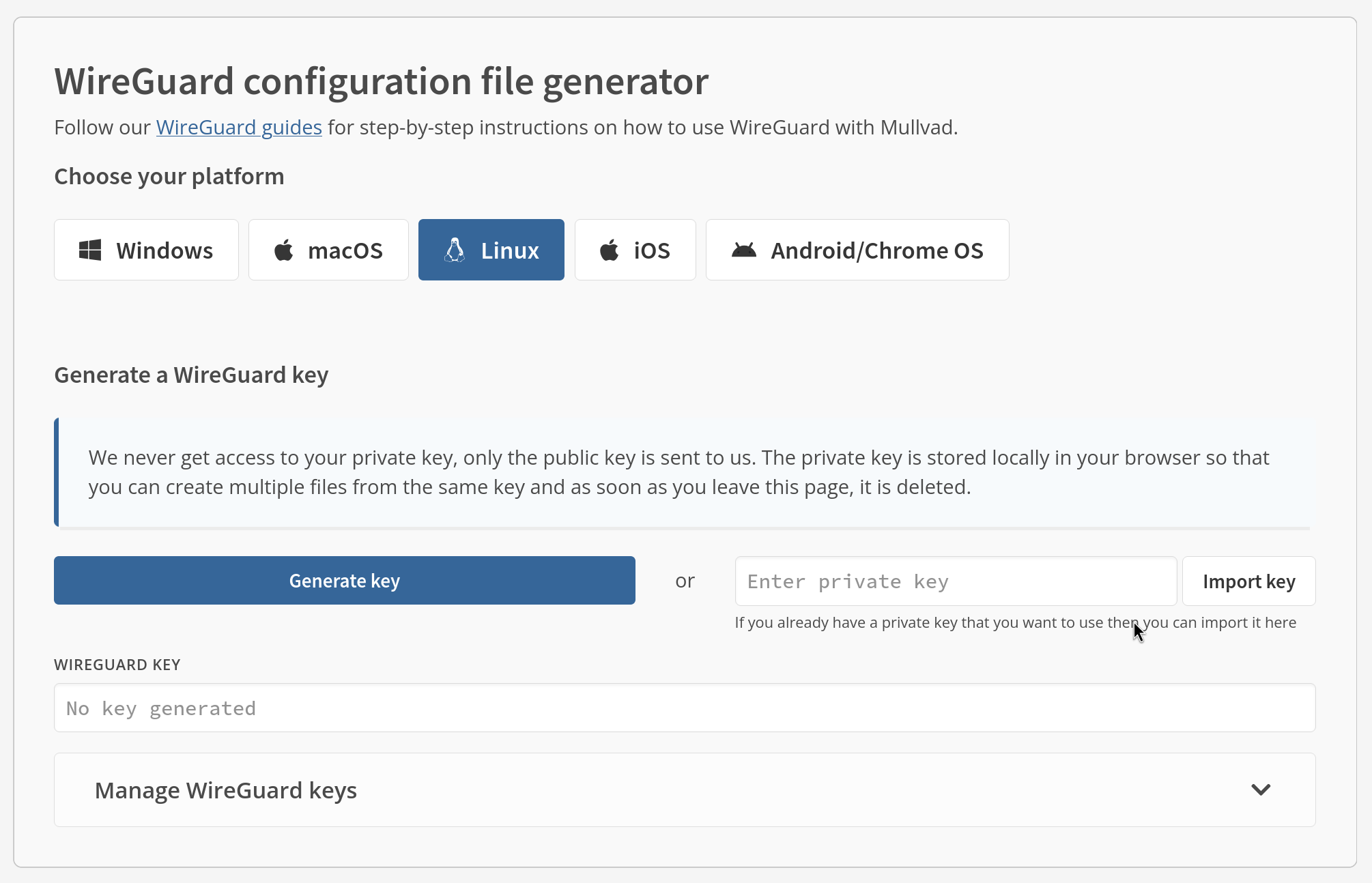
Task: Click the Enter private key field
Action: tap(955, 581)
